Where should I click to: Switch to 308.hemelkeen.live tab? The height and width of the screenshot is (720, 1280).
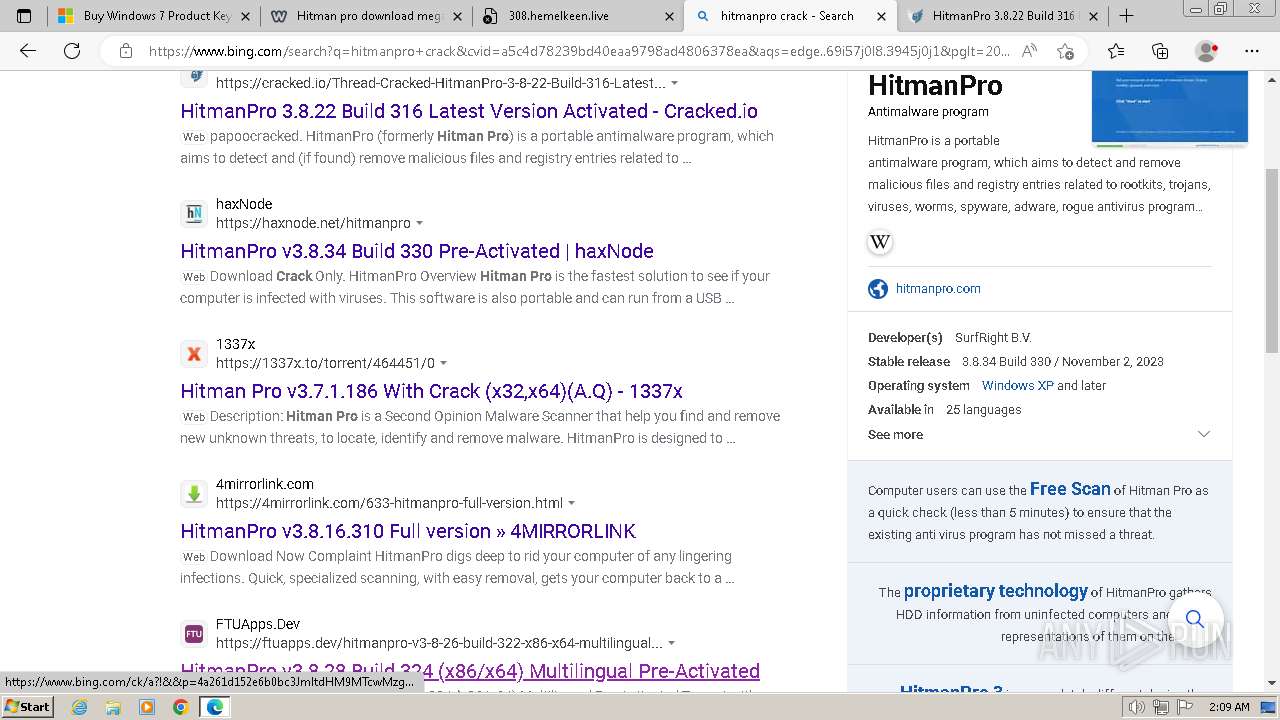(x=577, y=16)
